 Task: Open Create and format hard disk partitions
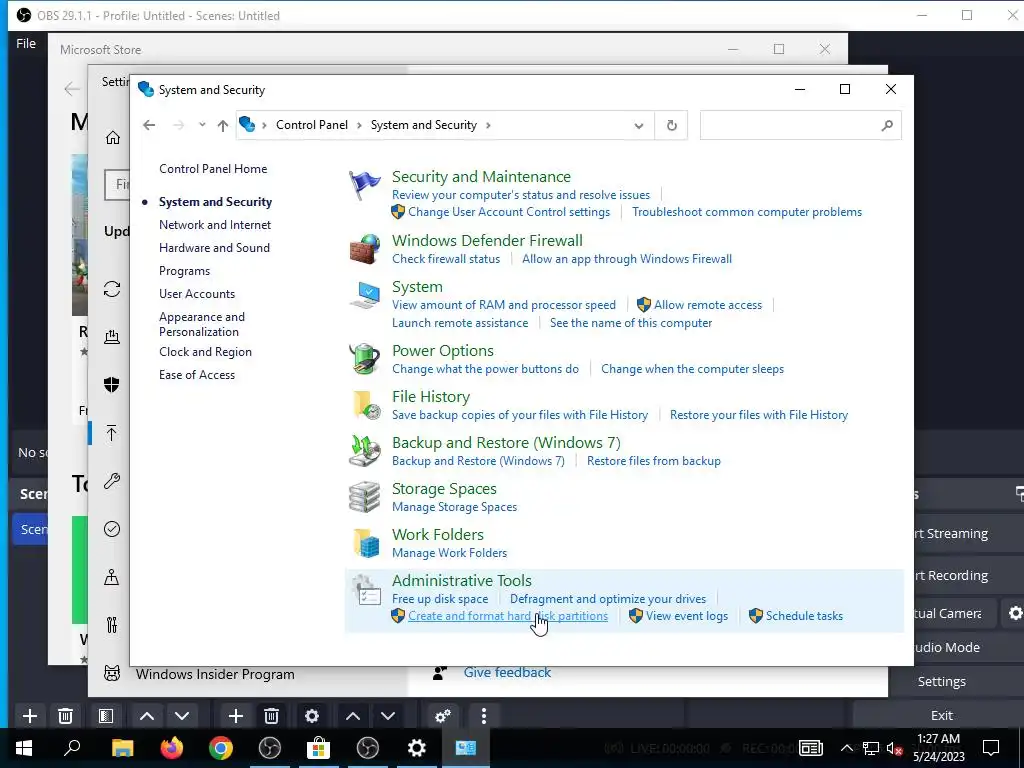pos(507,616)
